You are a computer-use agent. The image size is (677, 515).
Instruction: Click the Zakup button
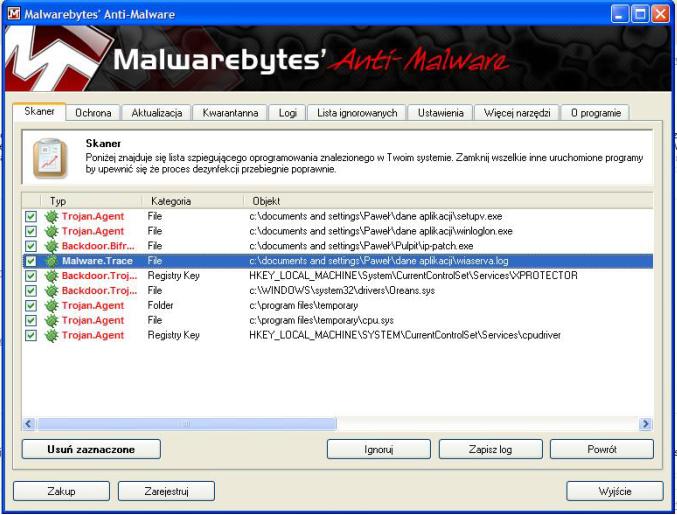61,491
